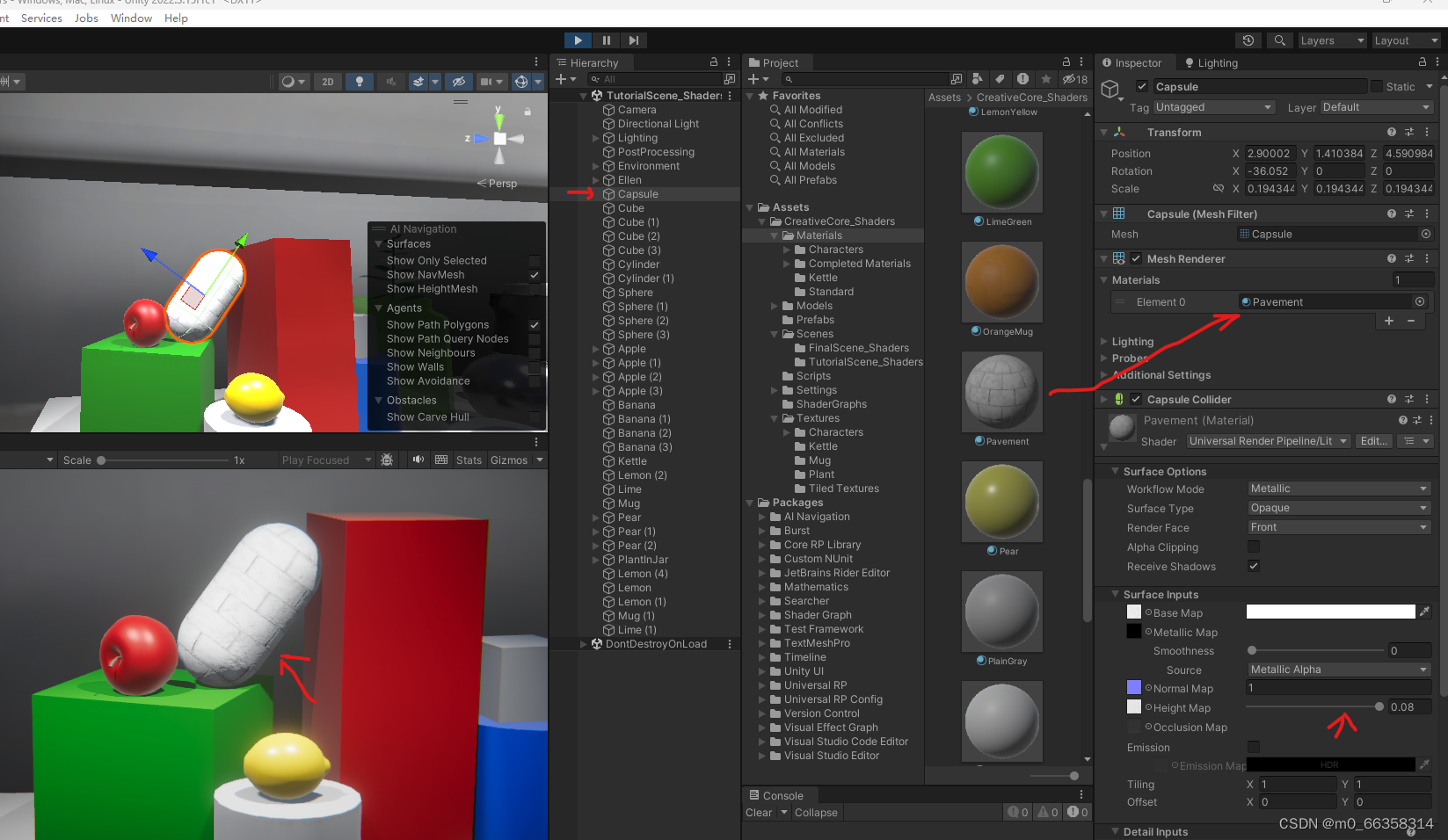Click the Persp projection label
This screenshot has width=1448, height=840.
pos(497,184)
